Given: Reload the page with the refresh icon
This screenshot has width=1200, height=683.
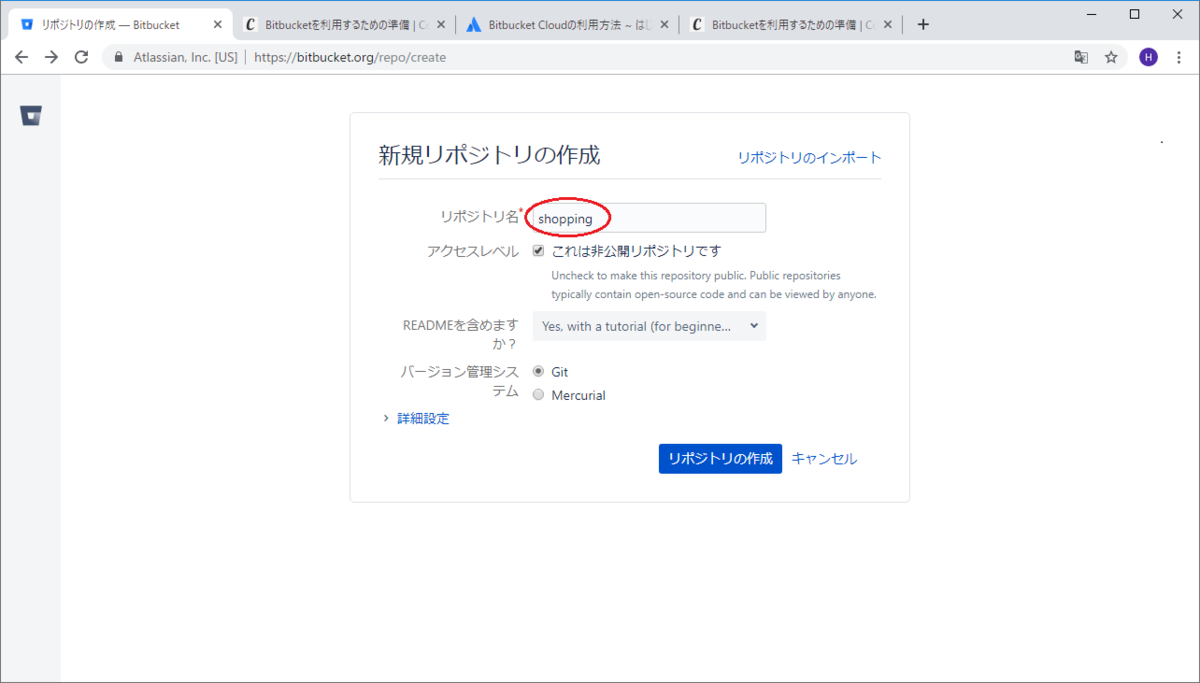Looking at the screenshot, I should [x=80, y=57].
